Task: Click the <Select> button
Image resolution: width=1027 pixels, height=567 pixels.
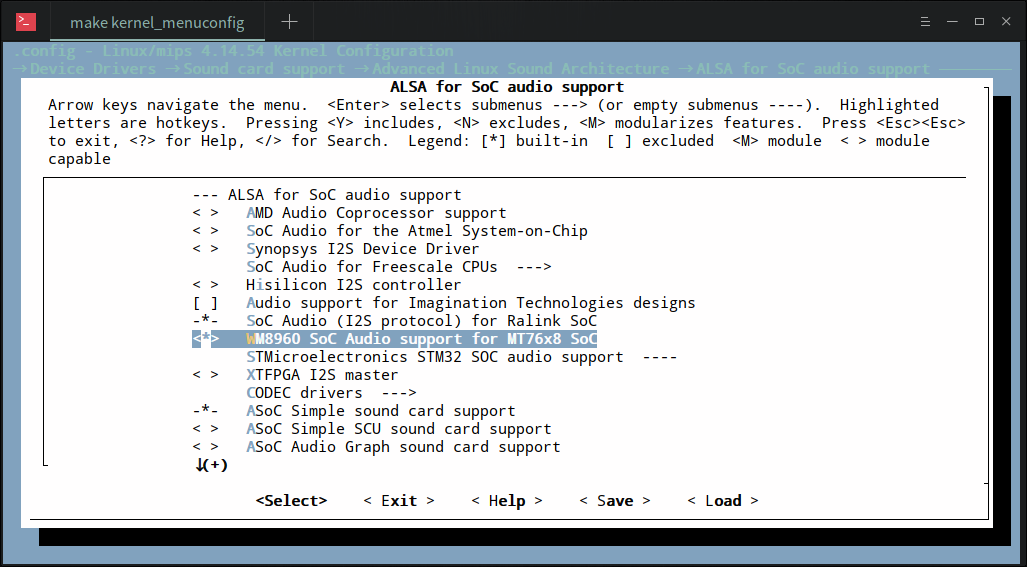Action: point(291,501)
